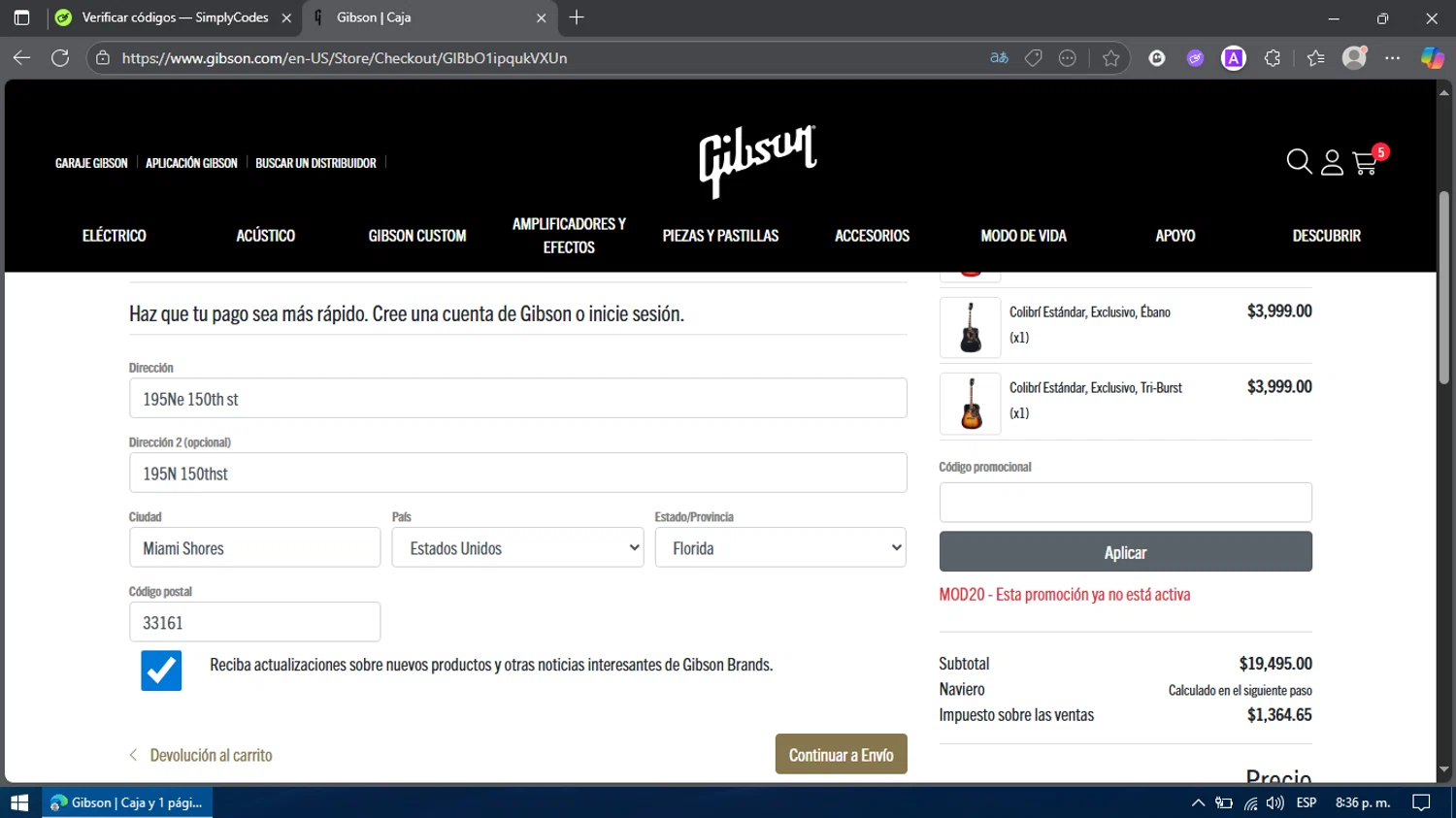Viewport: 1456px width, 818px height.
Task: Open the País dropdown showing Estados Unidos
Action: coord(517,547)
